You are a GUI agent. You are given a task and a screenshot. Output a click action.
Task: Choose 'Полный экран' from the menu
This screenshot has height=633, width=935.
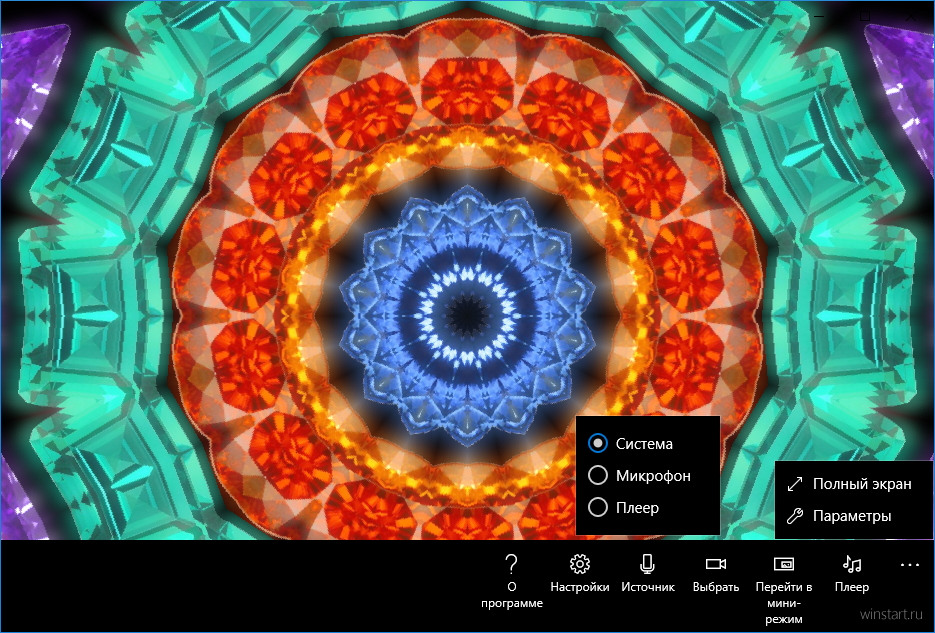[x=853, y=484]
